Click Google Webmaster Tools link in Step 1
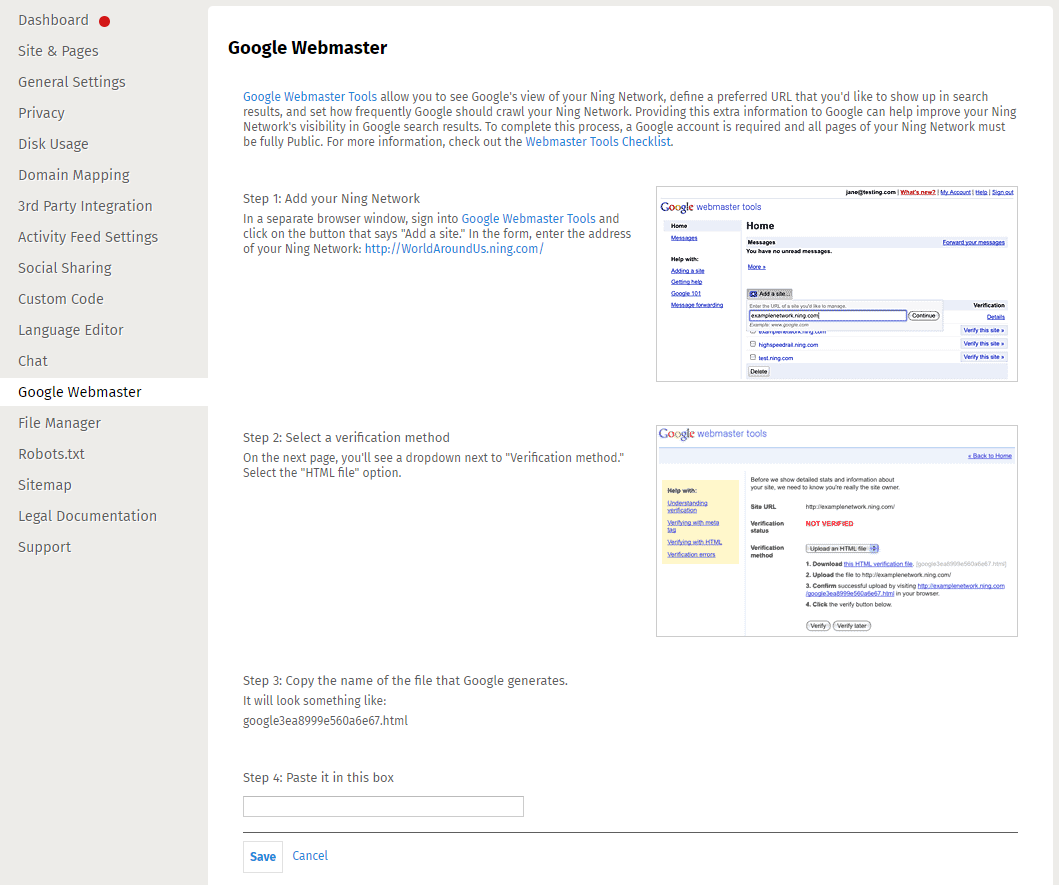 coord(529,219)
